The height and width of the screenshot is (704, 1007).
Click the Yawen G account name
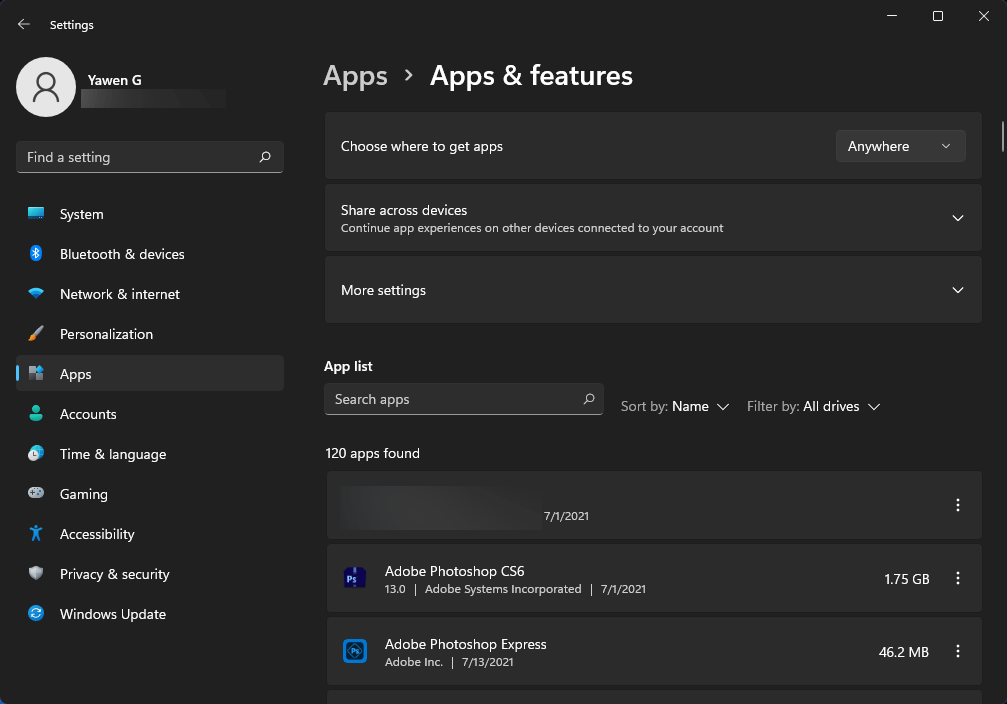[x=114, y=80]
